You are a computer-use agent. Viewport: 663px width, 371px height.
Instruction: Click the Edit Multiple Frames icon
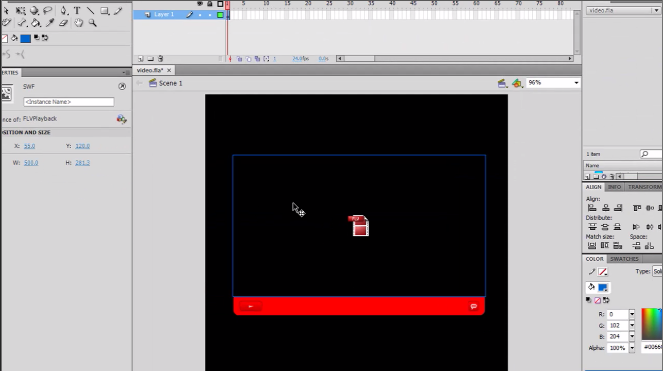[257, 59]
